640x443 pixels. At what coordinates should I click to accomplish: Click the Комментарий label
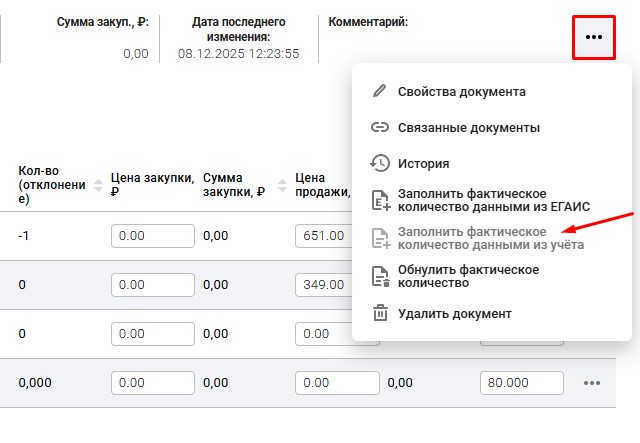click(x=368, y=22)
